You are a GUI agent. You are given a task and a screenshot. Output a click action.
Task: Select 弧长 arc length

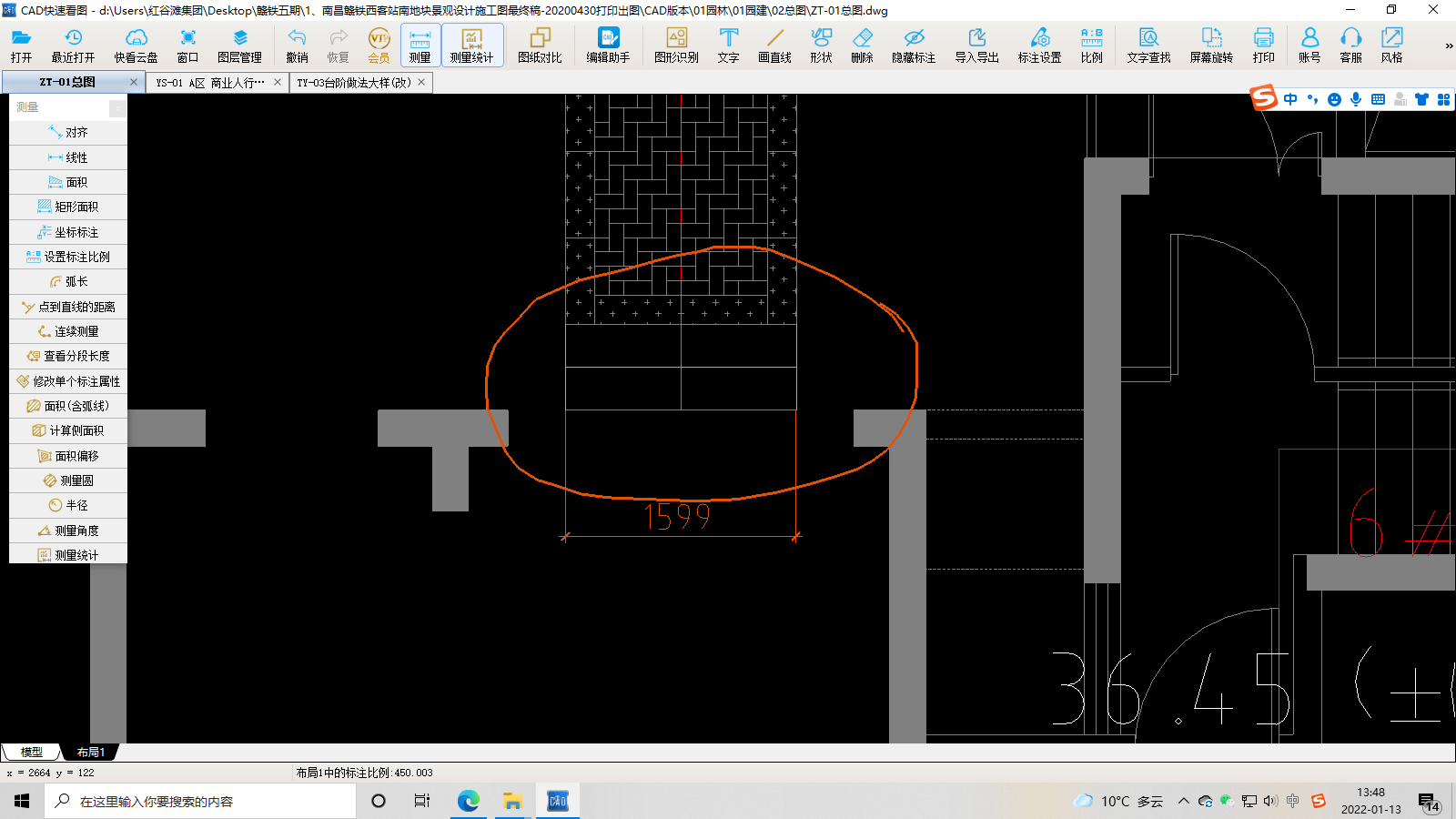coord(68,281)
